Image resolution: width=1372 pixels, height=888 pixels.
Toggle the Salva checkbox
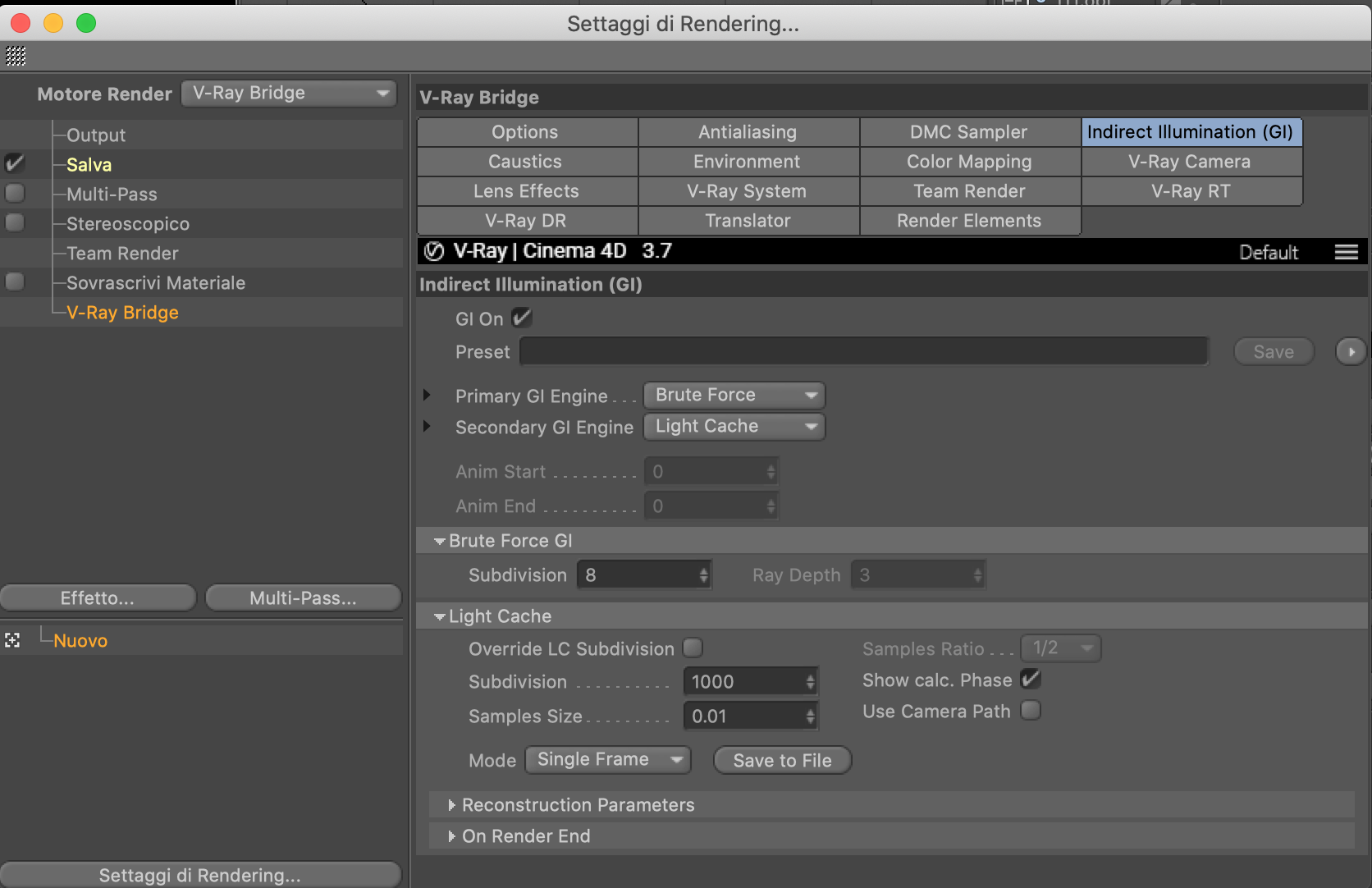click(x=15, y=163)
